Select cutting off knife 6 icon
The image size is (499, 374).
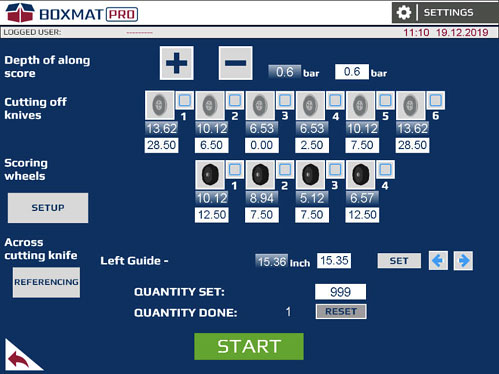click(410, 105)
